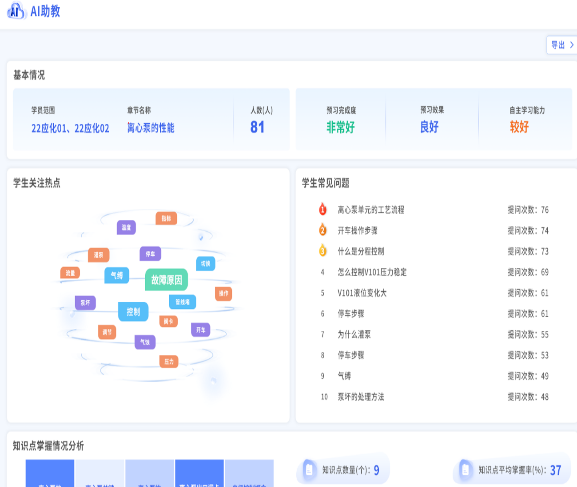Click the first dark blue knowledge heatmap block

tap(50, 473)
